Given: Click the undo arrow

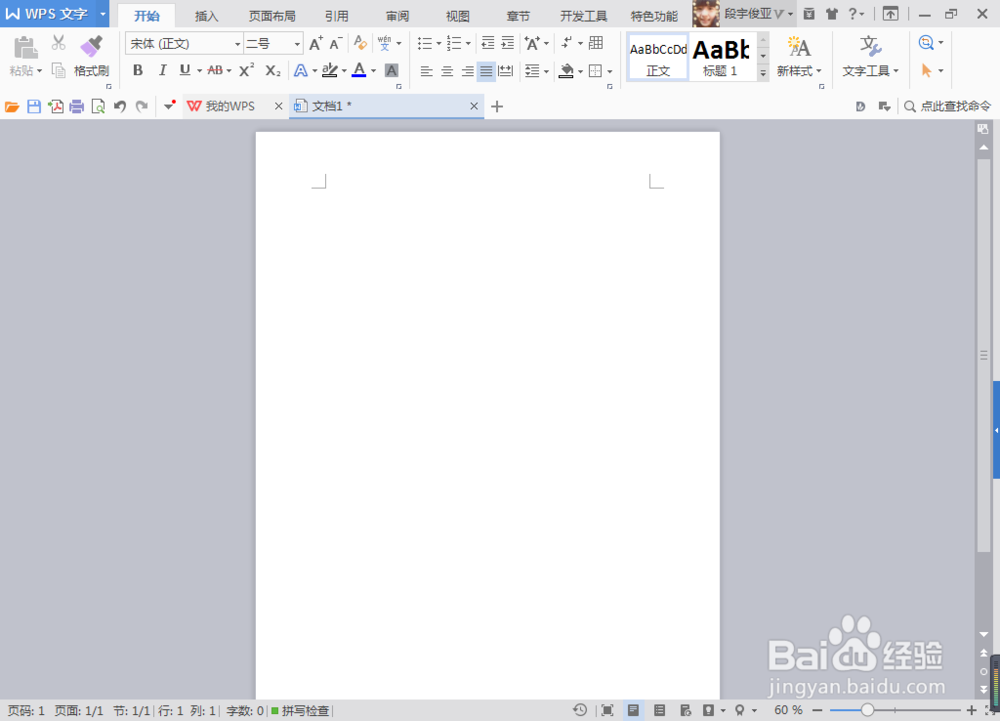Looking at the screenshot, I should [120, 106].
